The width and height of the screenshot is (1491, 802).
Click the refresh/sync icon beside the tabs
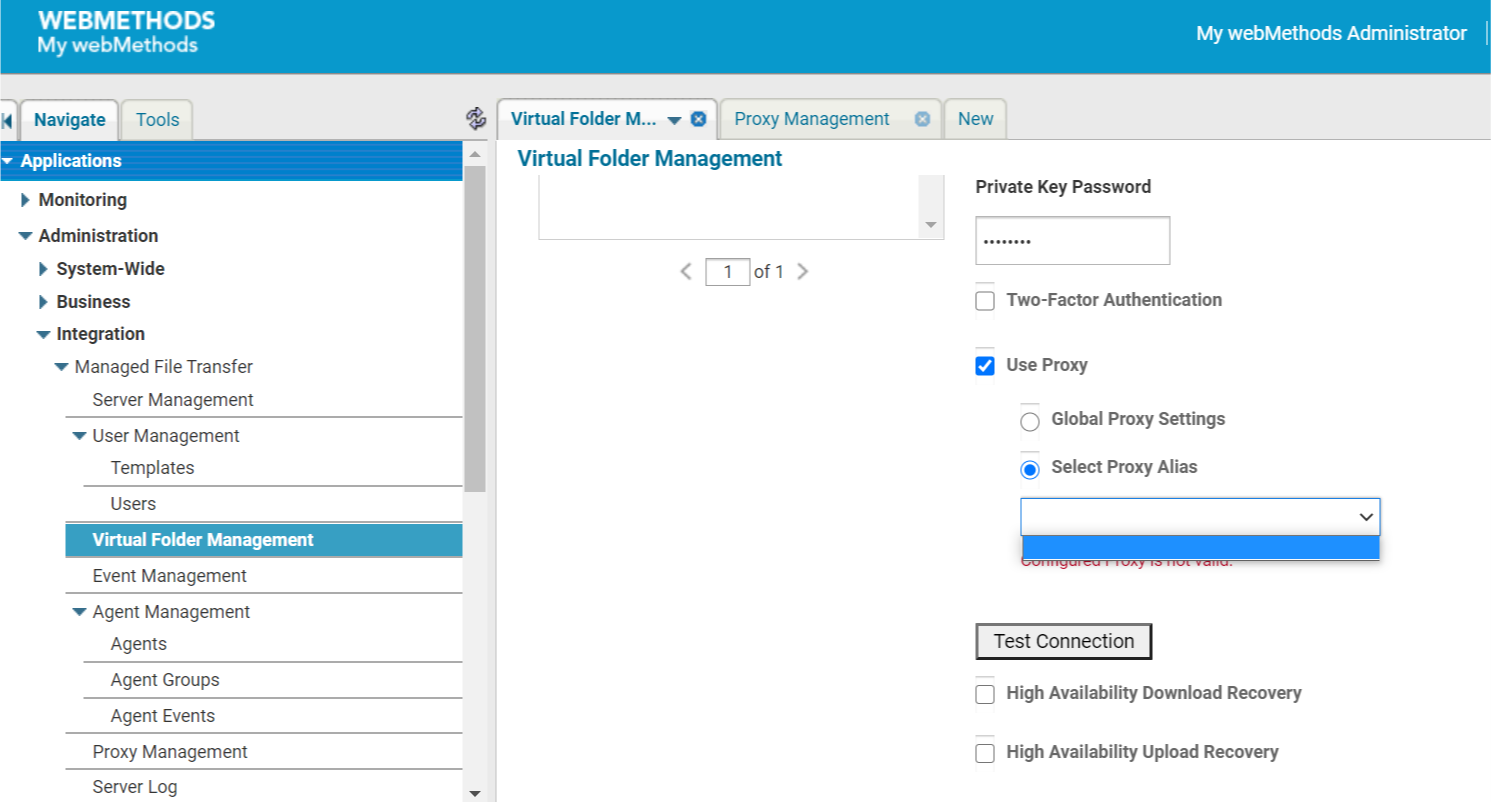[476, 119]
